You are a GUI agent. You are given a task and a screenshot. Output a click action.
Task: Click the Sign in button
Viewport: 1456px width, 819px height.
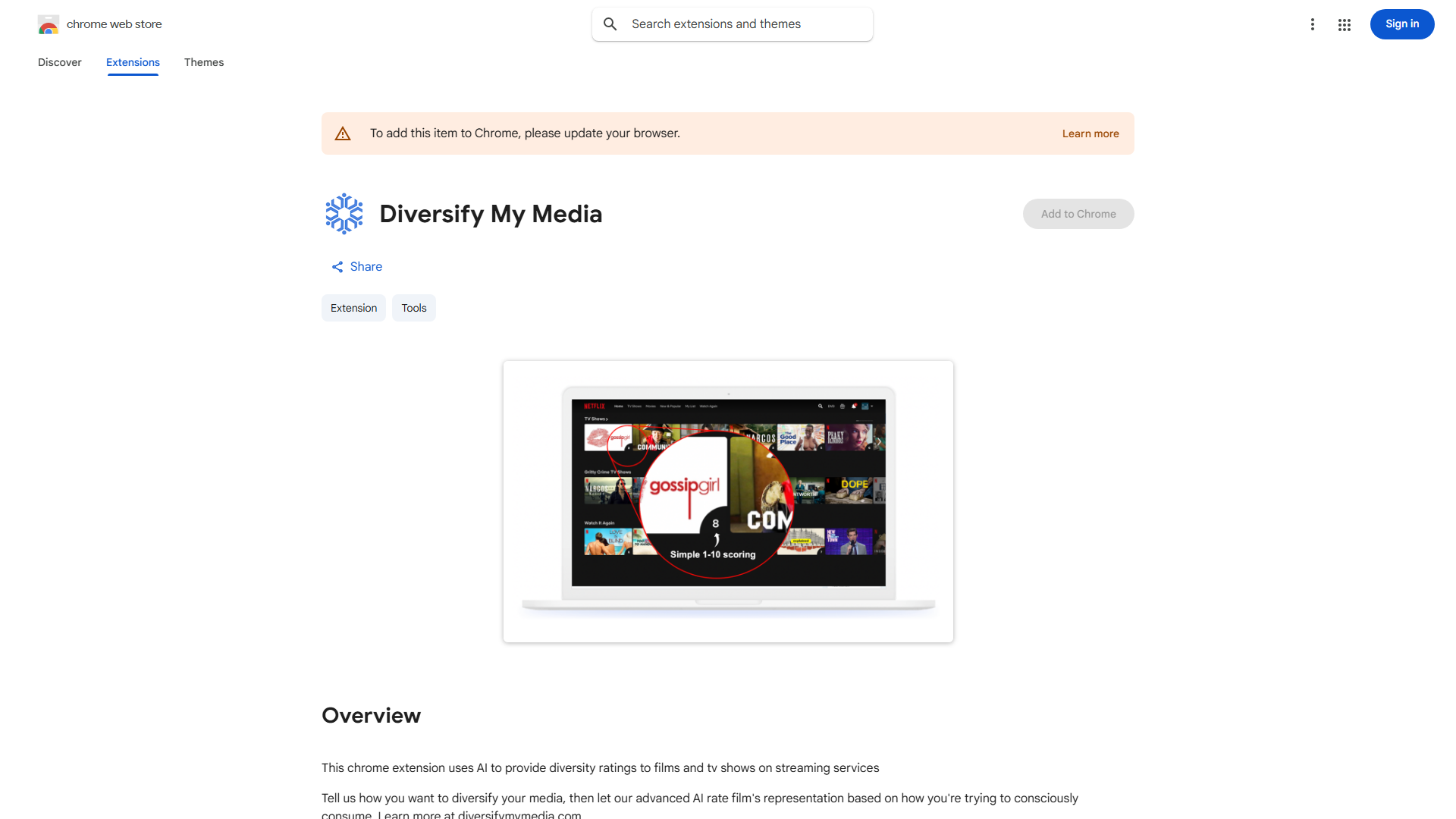1401,24
